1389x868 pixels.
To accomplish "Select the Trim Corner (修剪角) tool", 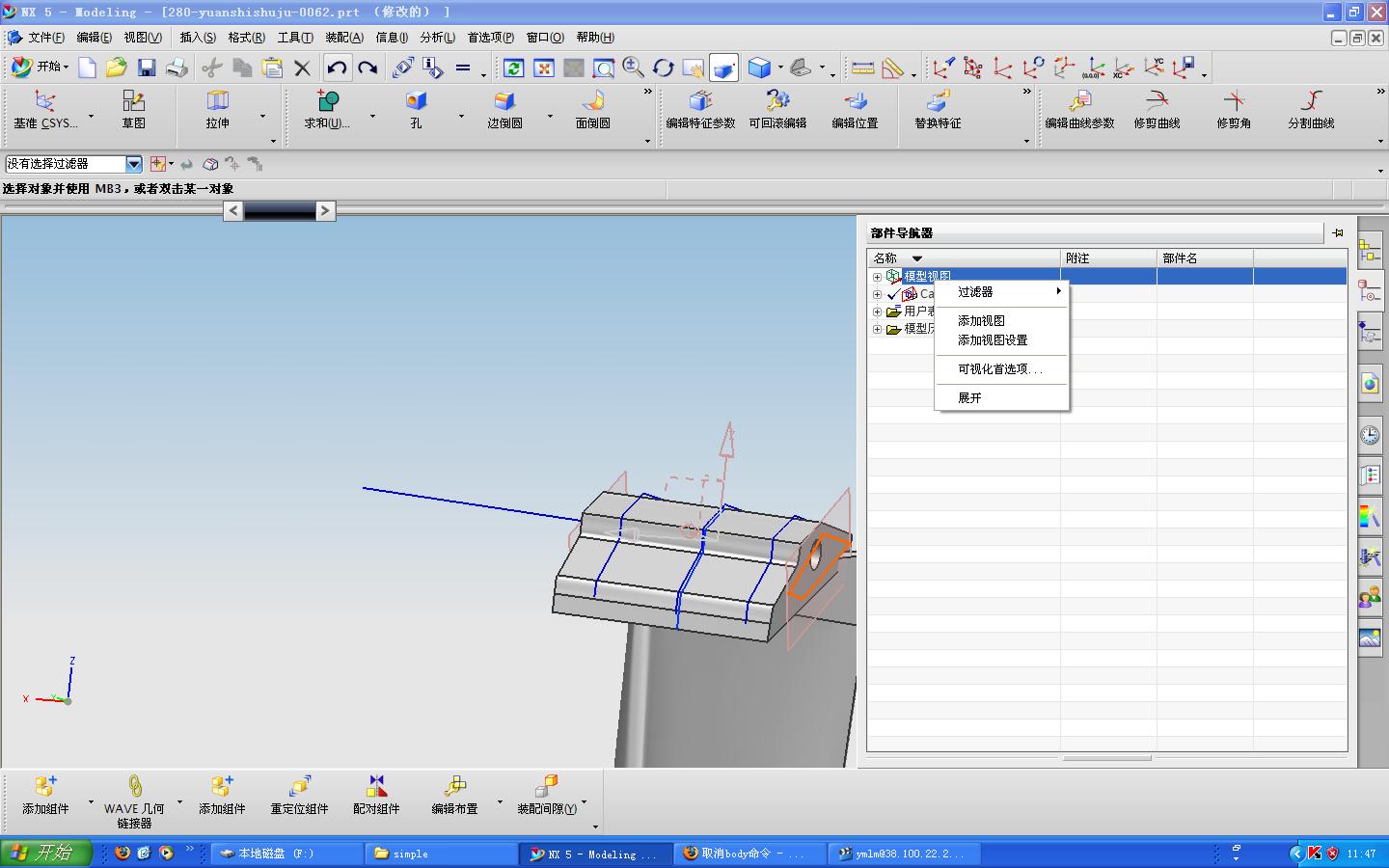I will 1234,110.
